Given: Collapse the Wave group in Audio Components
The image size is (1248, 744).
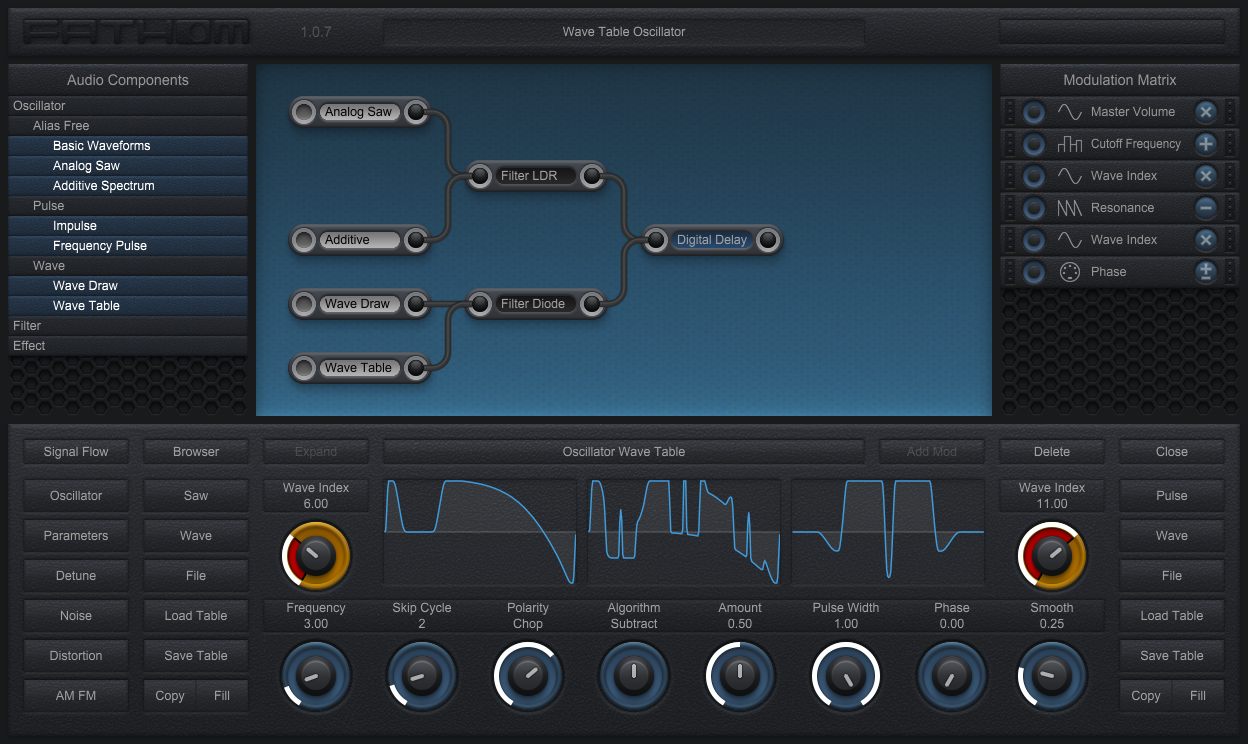Looking at the screenshot, I should pos(128,266).
